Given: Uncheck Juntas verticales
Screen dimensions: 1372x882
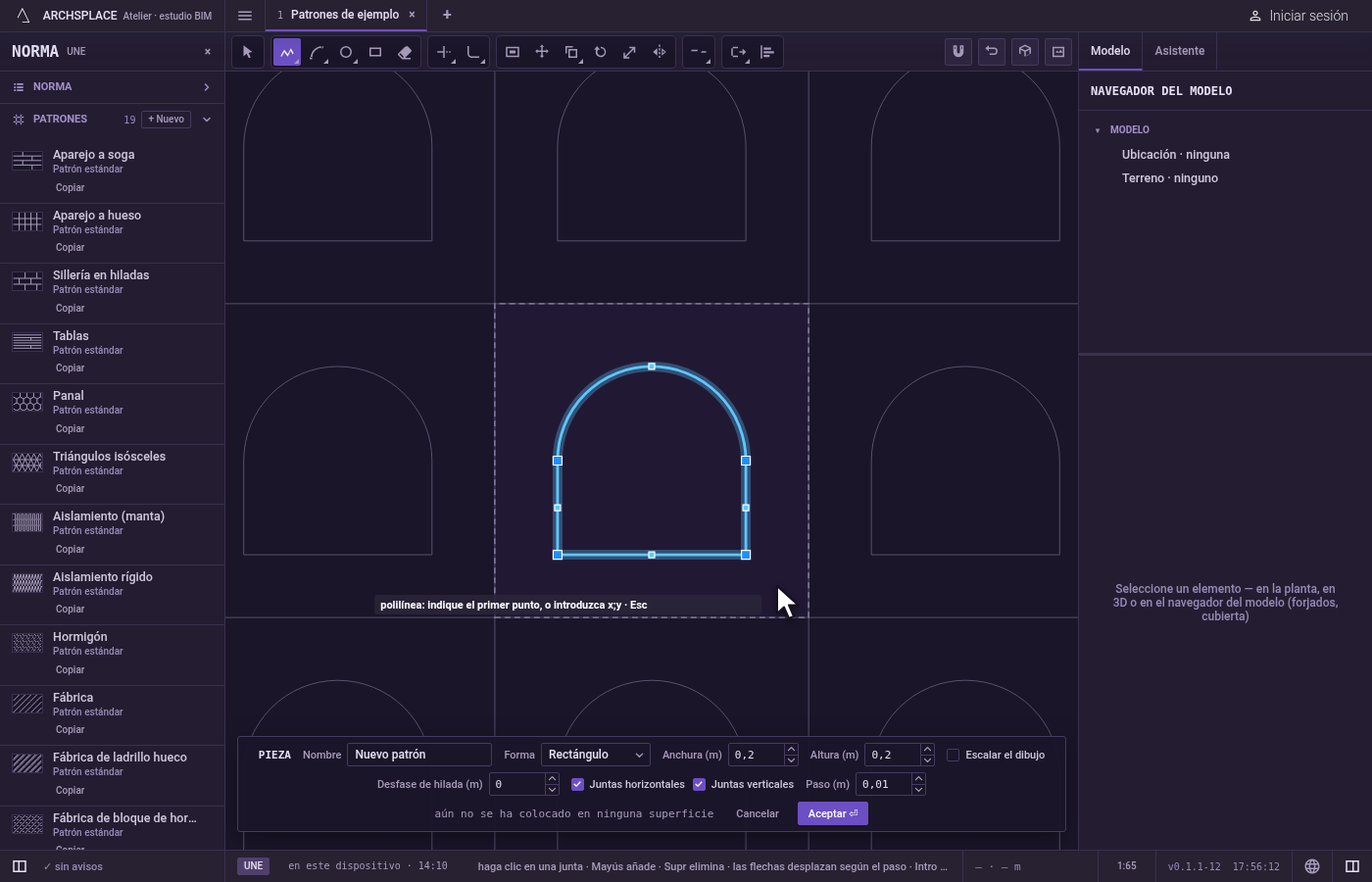Looking at the screenshot, I should click(700, 784).
